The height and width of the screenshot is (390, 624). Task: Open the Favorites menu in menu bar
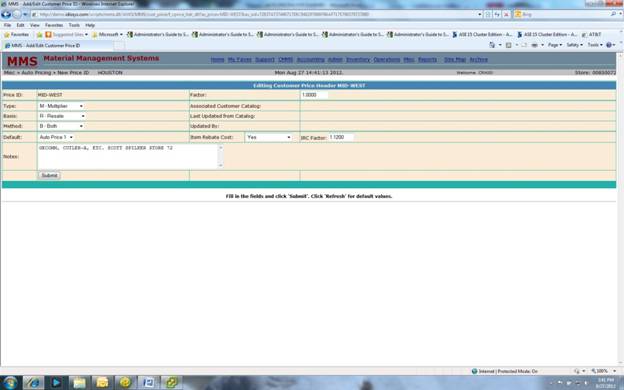click(54, 25)
